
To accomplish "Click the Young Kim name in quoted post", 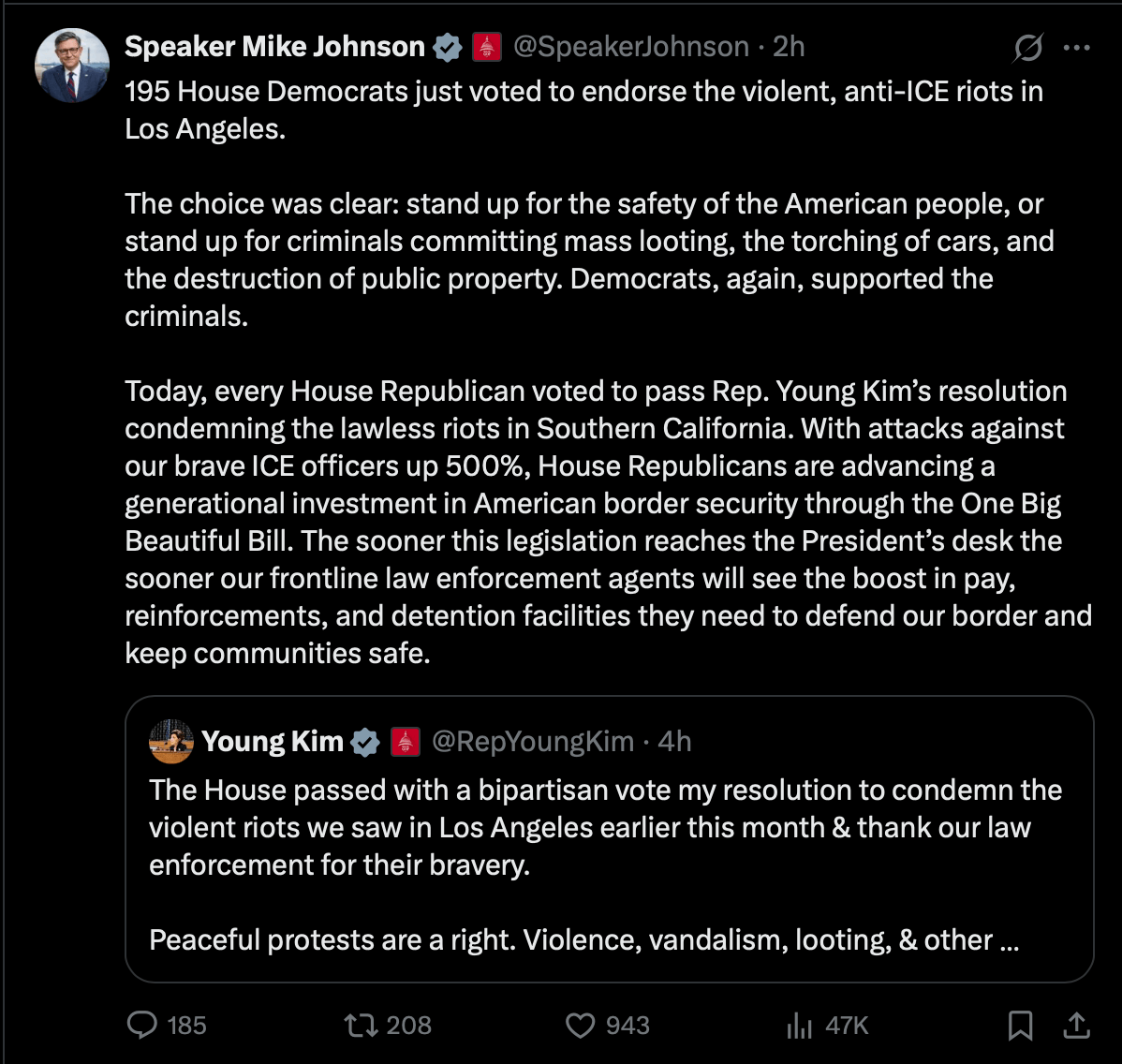I will [x=272, y=741].
